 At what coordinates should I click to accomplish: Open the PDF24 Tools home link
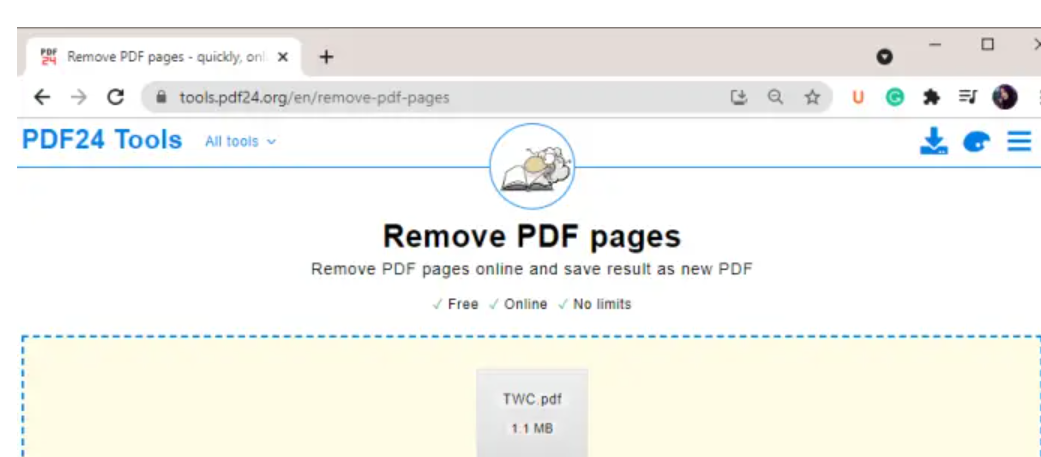pyautogui.click(x=102, y=140)
